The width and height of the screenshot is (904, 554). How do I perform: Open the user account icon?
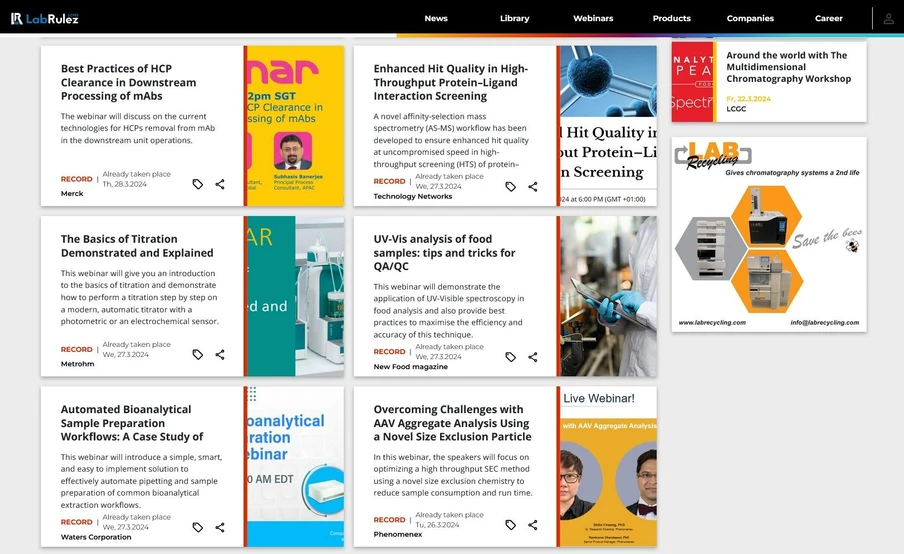pyautogui.click(x=888, y=18)
